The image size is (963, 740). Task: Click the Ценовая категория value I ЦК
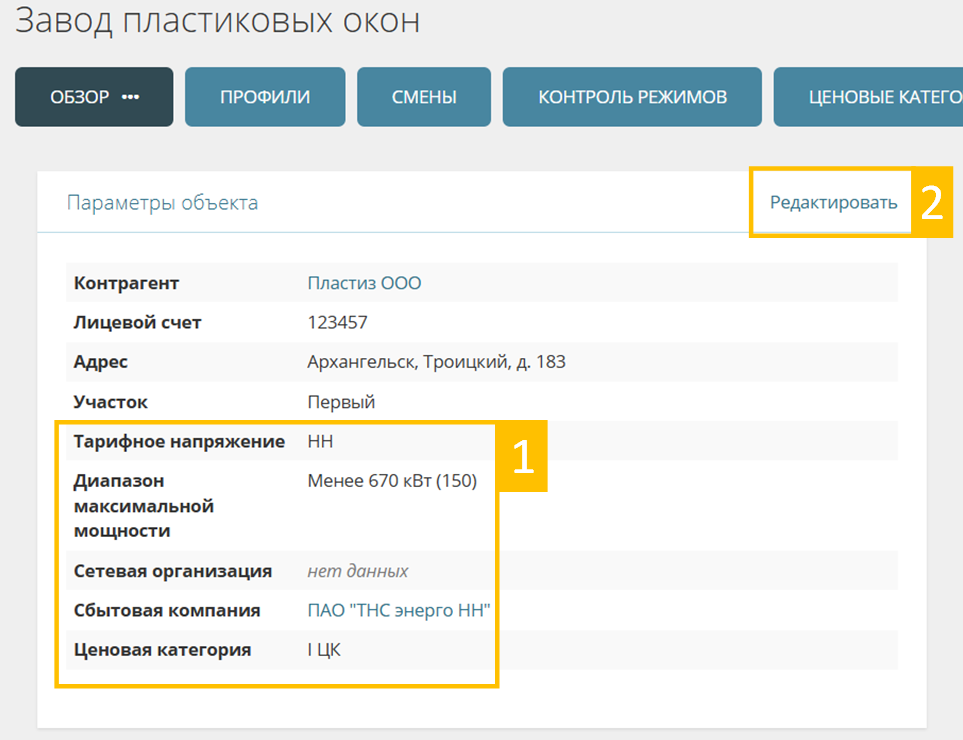(324, 650)
